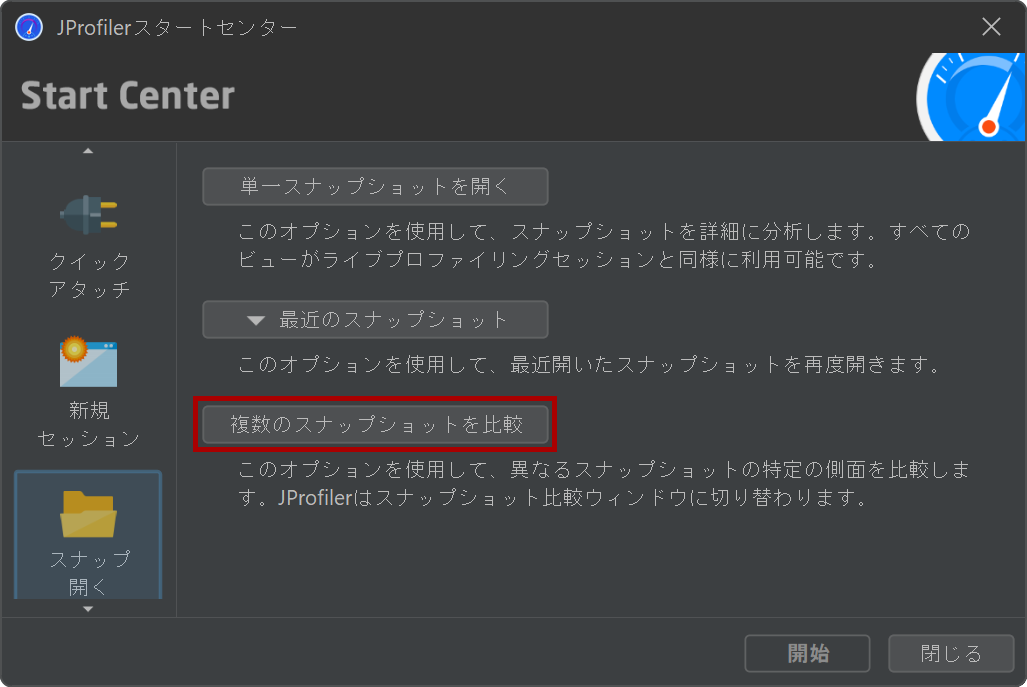Expand the 最近のスナップショット dropdown
This screenshot has width=1027, height=687.
pyautogui.click(x=375, y=320)
